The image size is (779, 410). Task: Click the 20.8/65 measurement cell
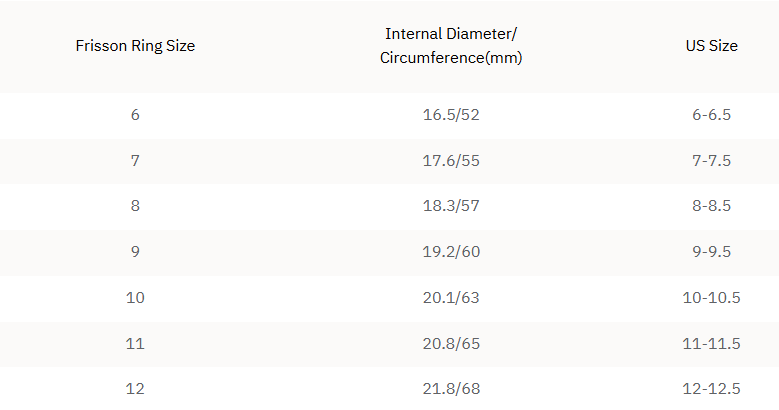pos(451,344)
